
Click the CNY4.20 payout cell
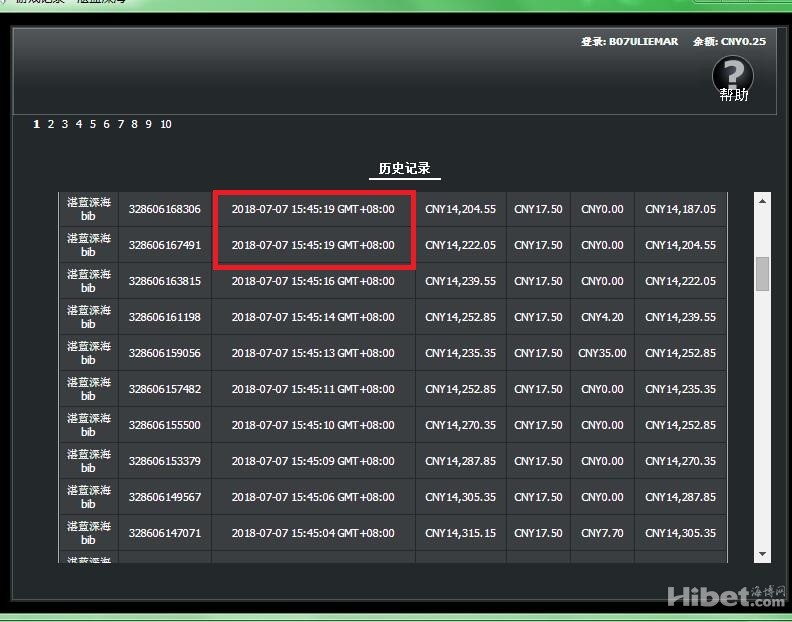click(602, 317)
